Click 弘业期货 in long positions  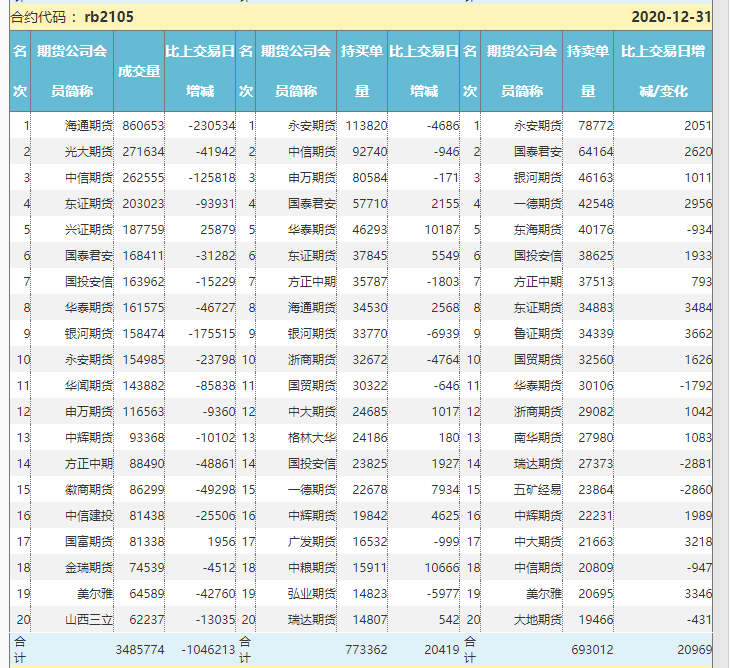point(312,594)
